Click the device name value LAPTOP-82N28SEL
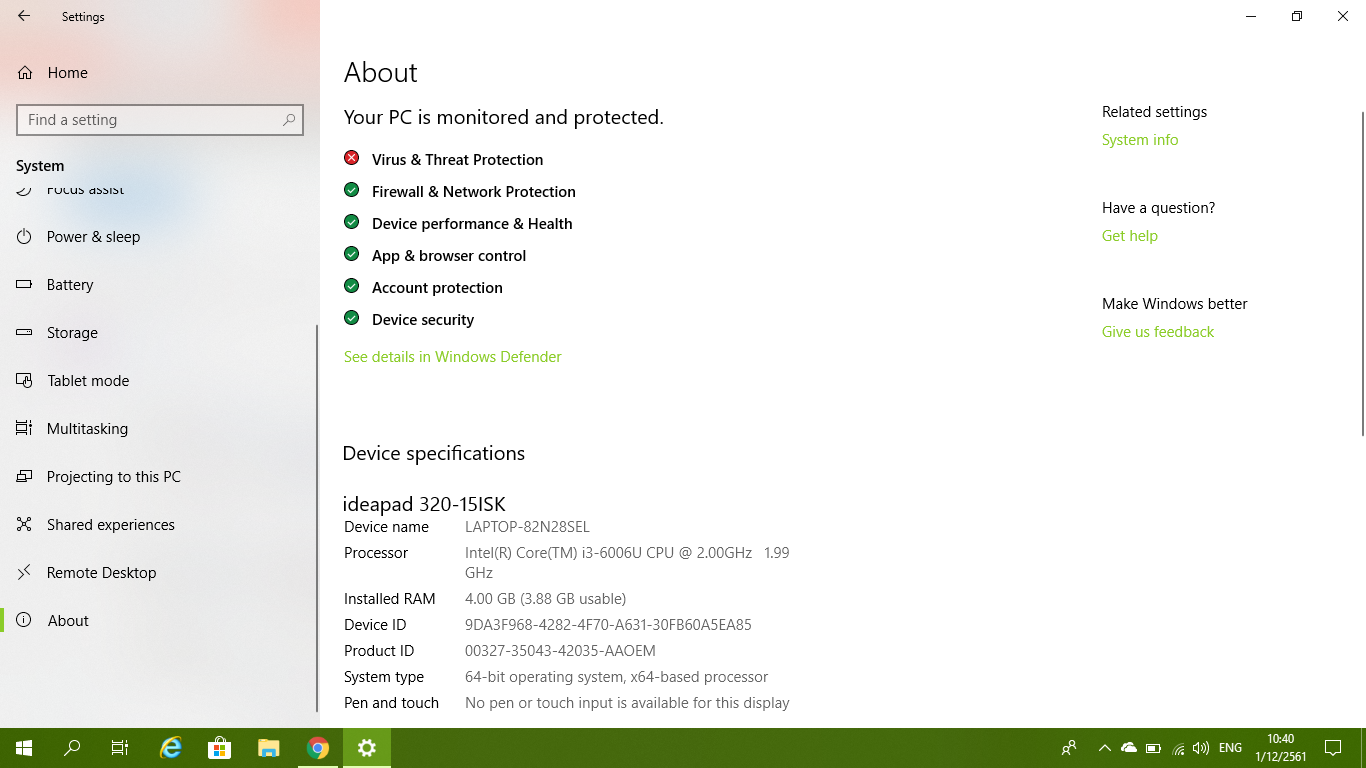1366x768 pixels. coord(527,526)
